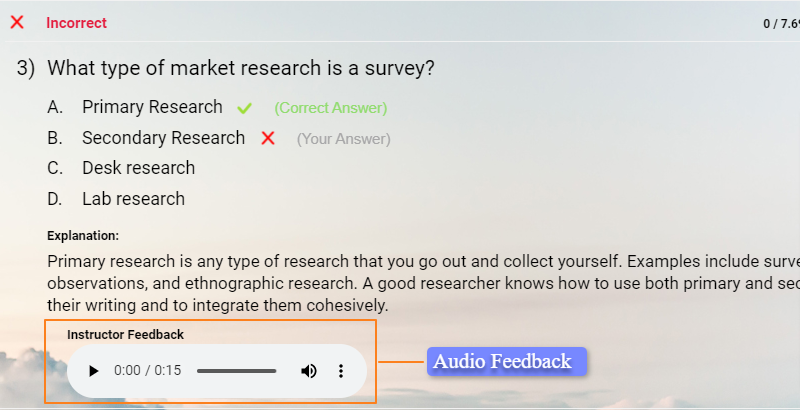Click the audio progress seek bar
The width and height of the screenshot is (800, 410).
click(x=236, y=371)
